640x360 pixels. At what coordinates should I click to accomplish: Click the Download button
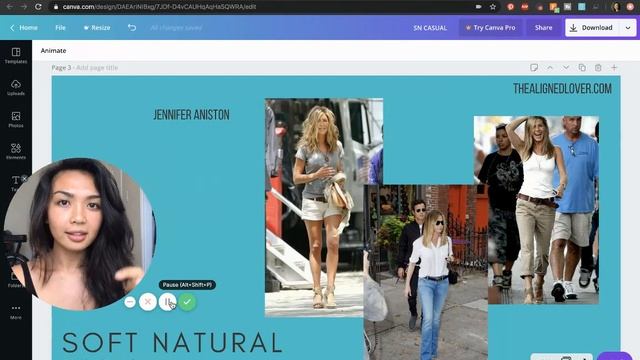pos(593,28)
